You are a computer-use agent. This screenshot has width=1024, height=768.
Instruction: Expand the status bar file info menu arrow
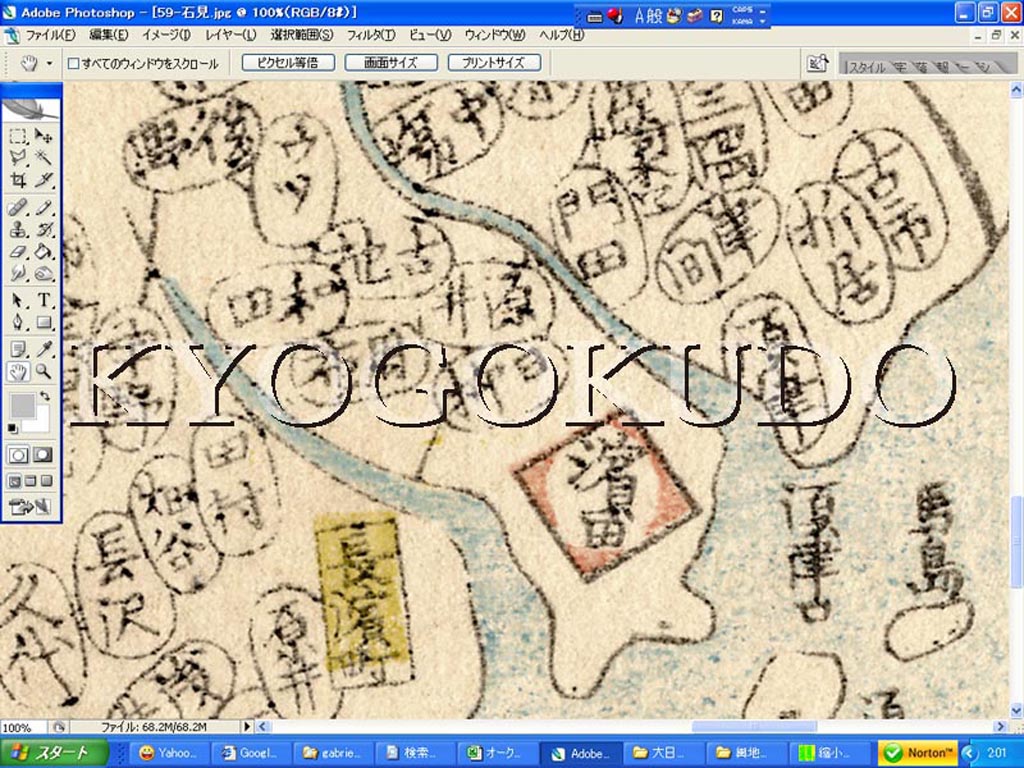tap(247, 726)
